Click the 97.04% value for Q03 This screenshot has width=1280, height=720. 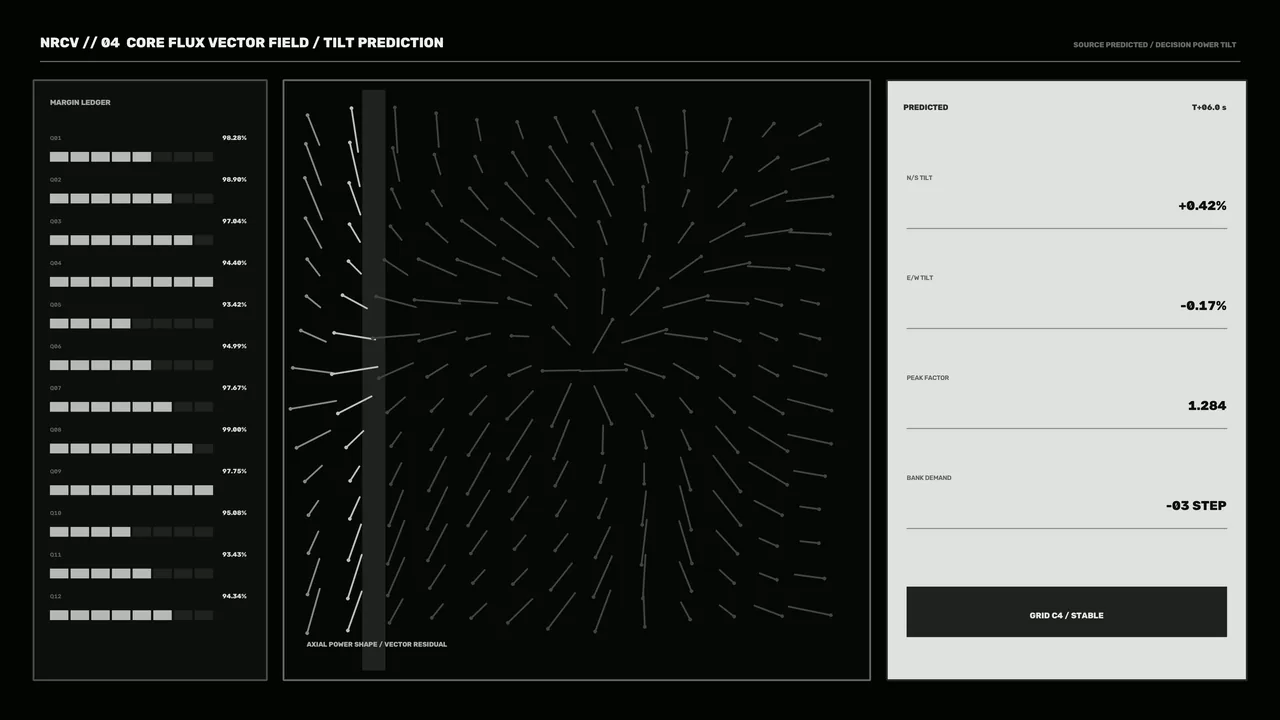tap(234, 221)
